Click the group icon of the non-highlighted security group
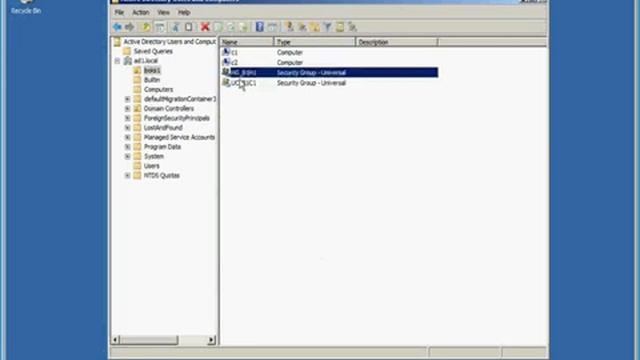The image size is (640, 360). (x=226, y=82)
